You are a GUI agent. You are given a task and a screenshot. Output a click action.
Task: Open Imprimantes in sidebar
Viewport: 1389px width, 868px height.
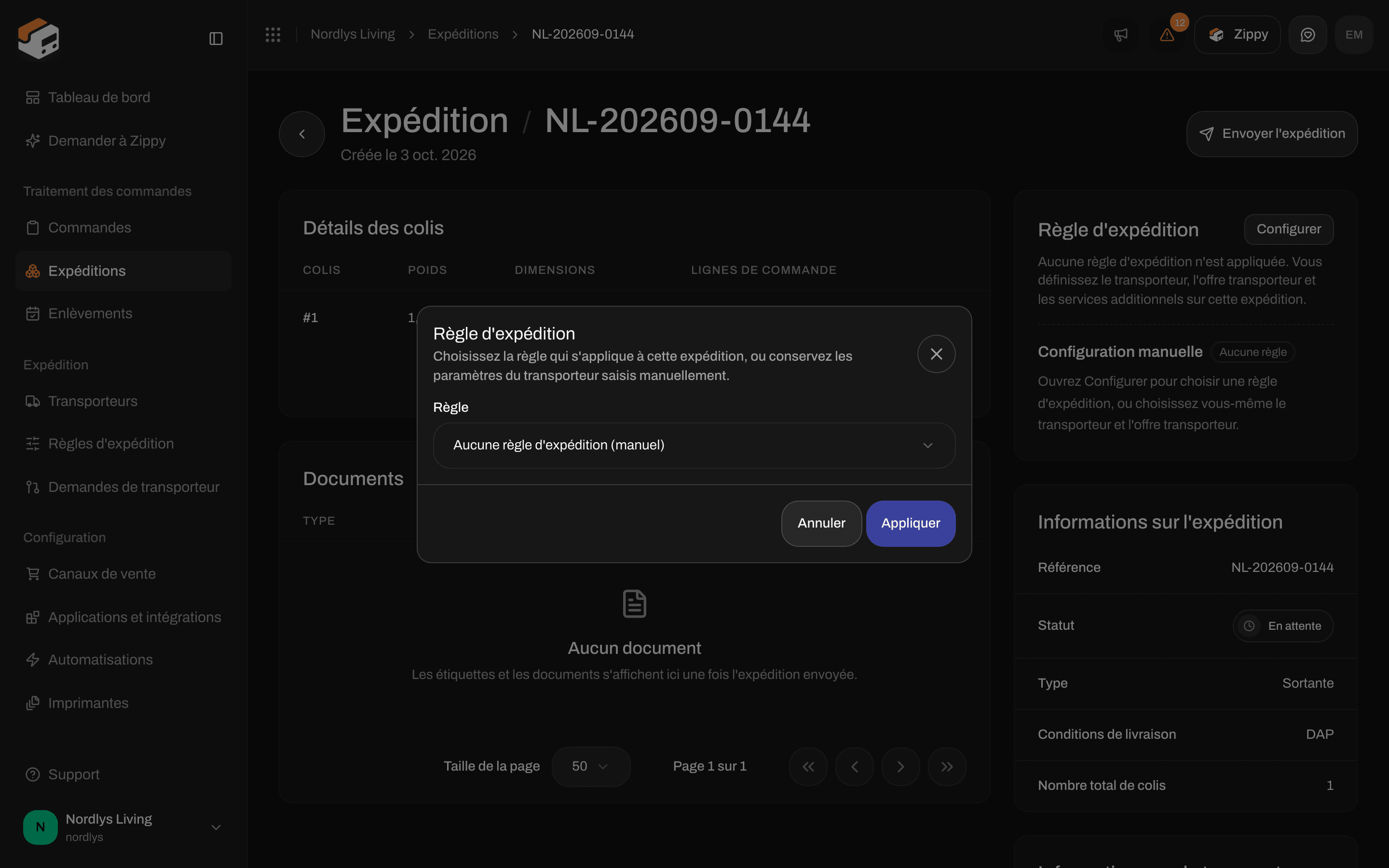[123, 703]
